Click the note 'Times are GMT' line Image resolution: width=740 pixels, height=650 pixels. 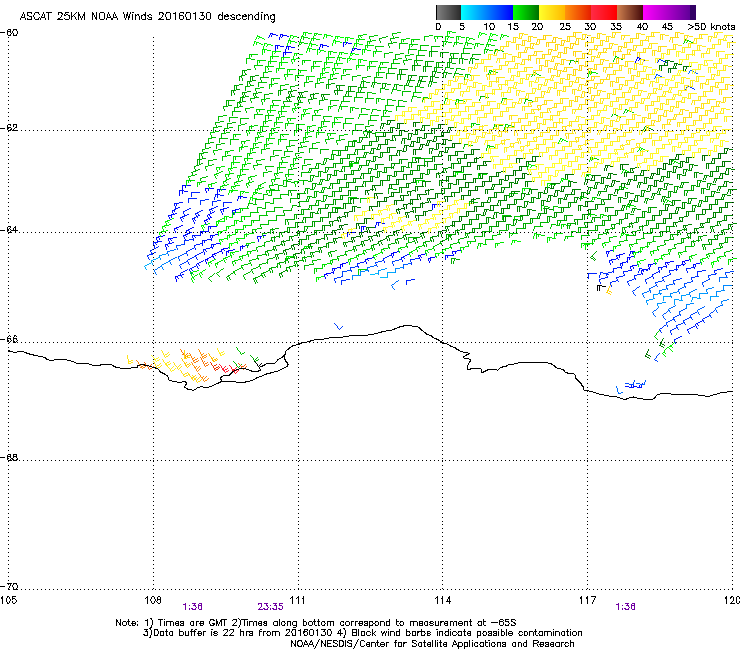tap(316, 623)
